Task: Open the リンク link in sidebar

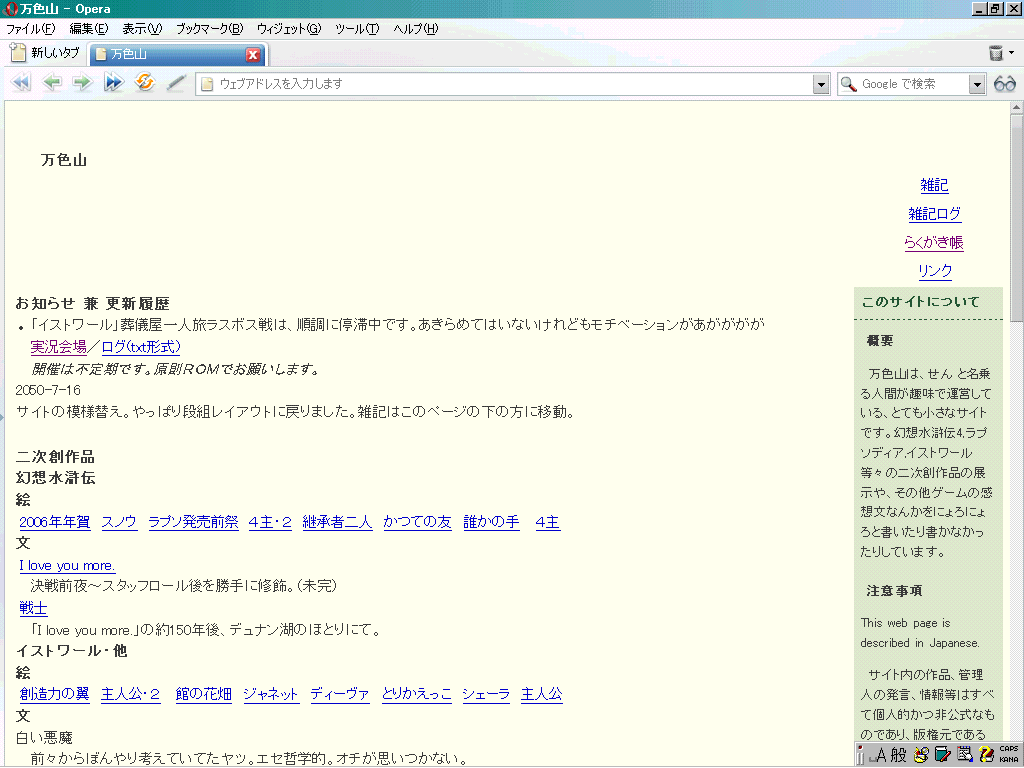Action: [x=935, y=271]
